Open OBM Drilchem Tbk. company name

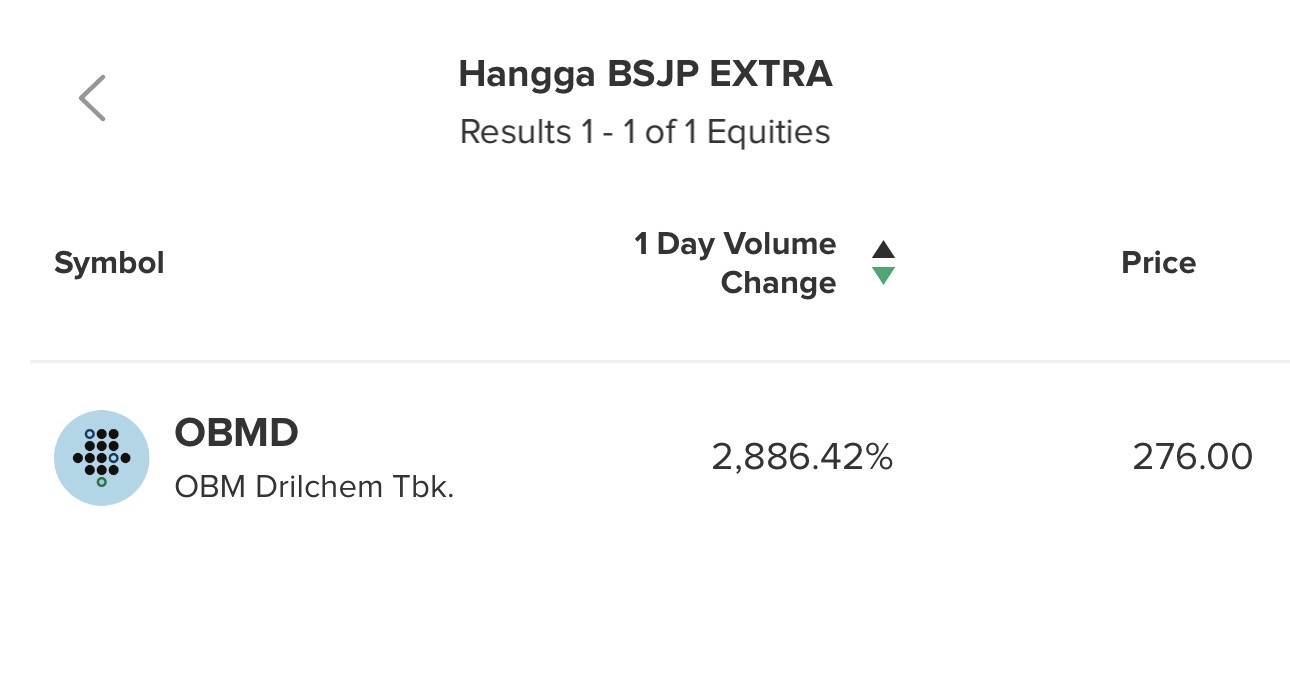tap(314, 487)
